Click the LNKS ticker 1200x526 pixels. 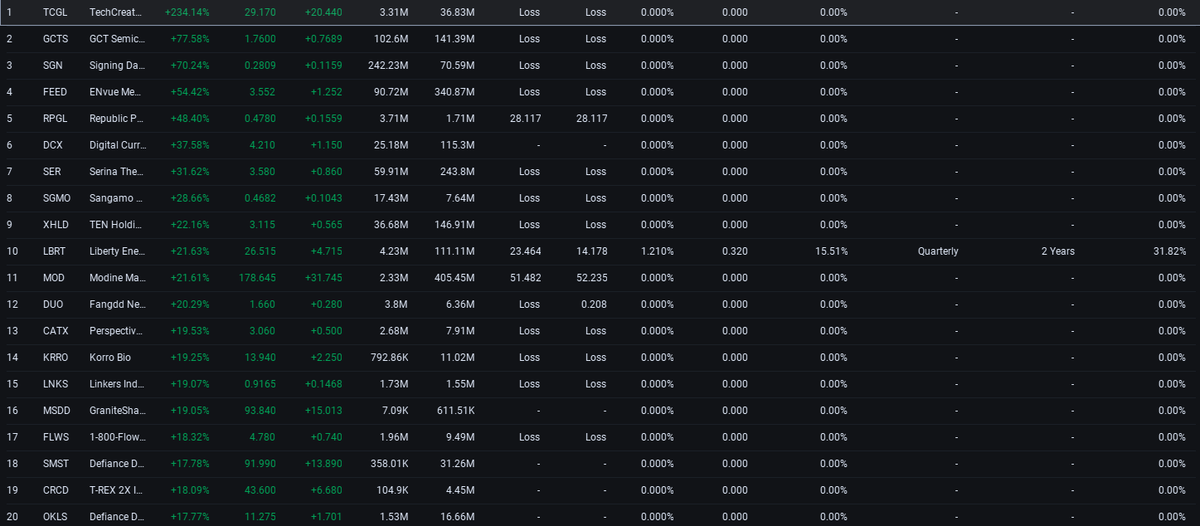56,383
